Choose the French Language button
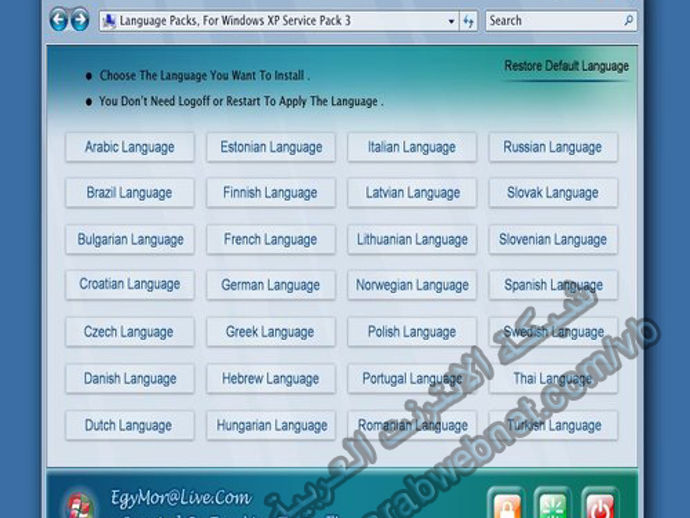Image resolution: width=690 pixels, height=518 pixels. point(271,239)
